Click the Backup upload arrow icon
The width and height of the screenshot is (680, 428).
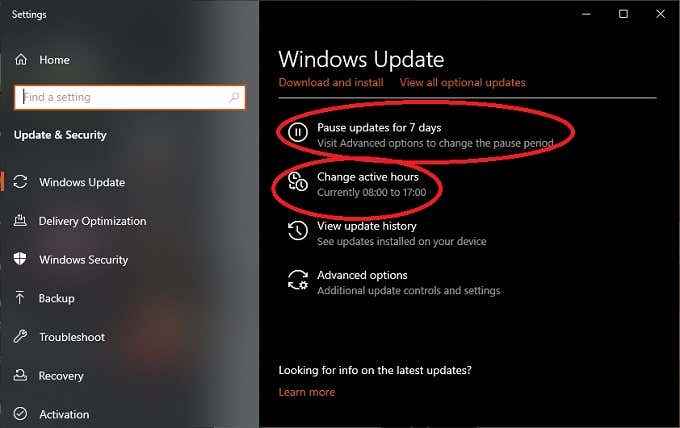tap(20, 297)
